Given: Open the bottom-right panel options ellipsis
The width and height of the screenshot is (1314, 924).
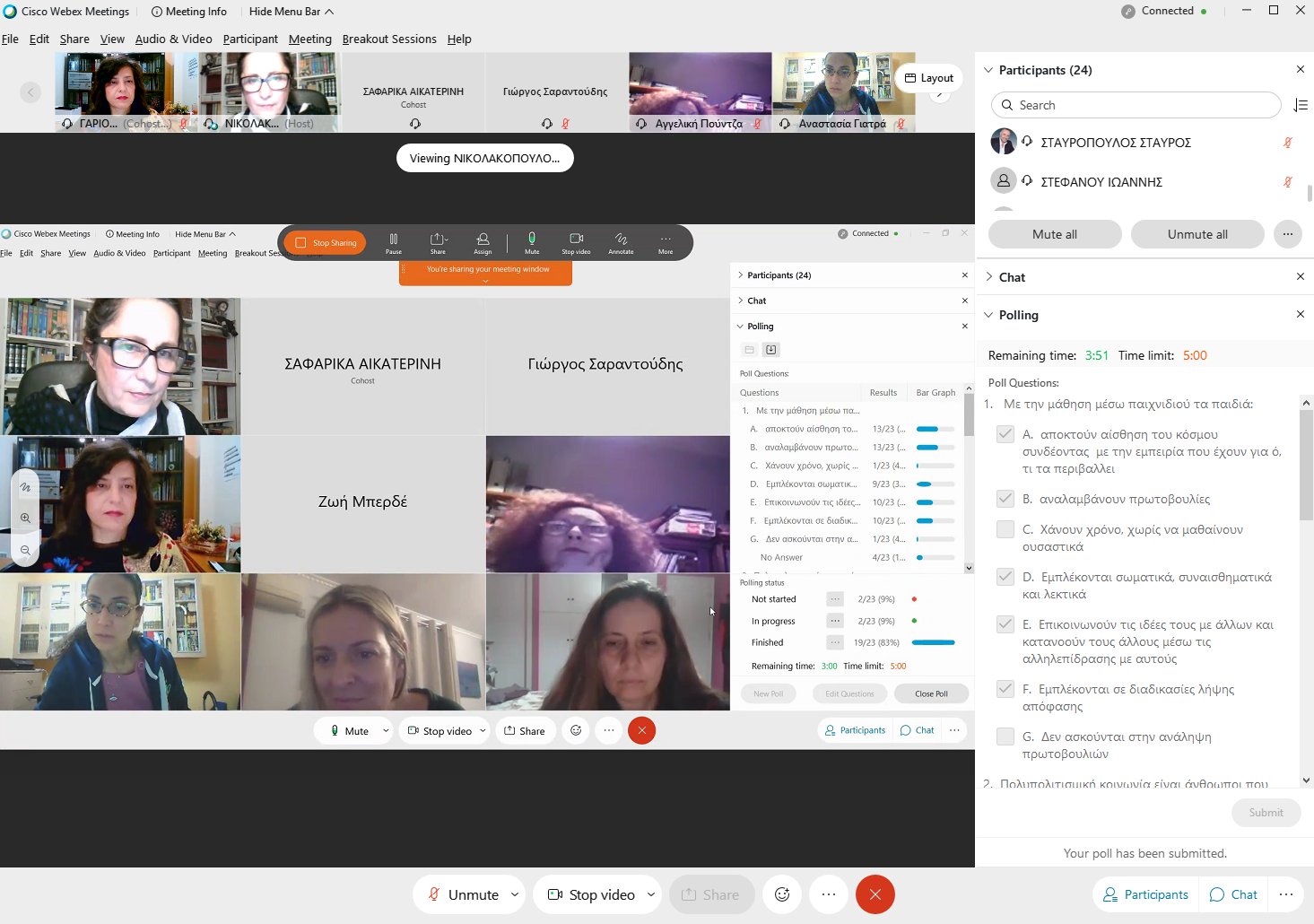Looking at the screenshot, I should 1285,894.
